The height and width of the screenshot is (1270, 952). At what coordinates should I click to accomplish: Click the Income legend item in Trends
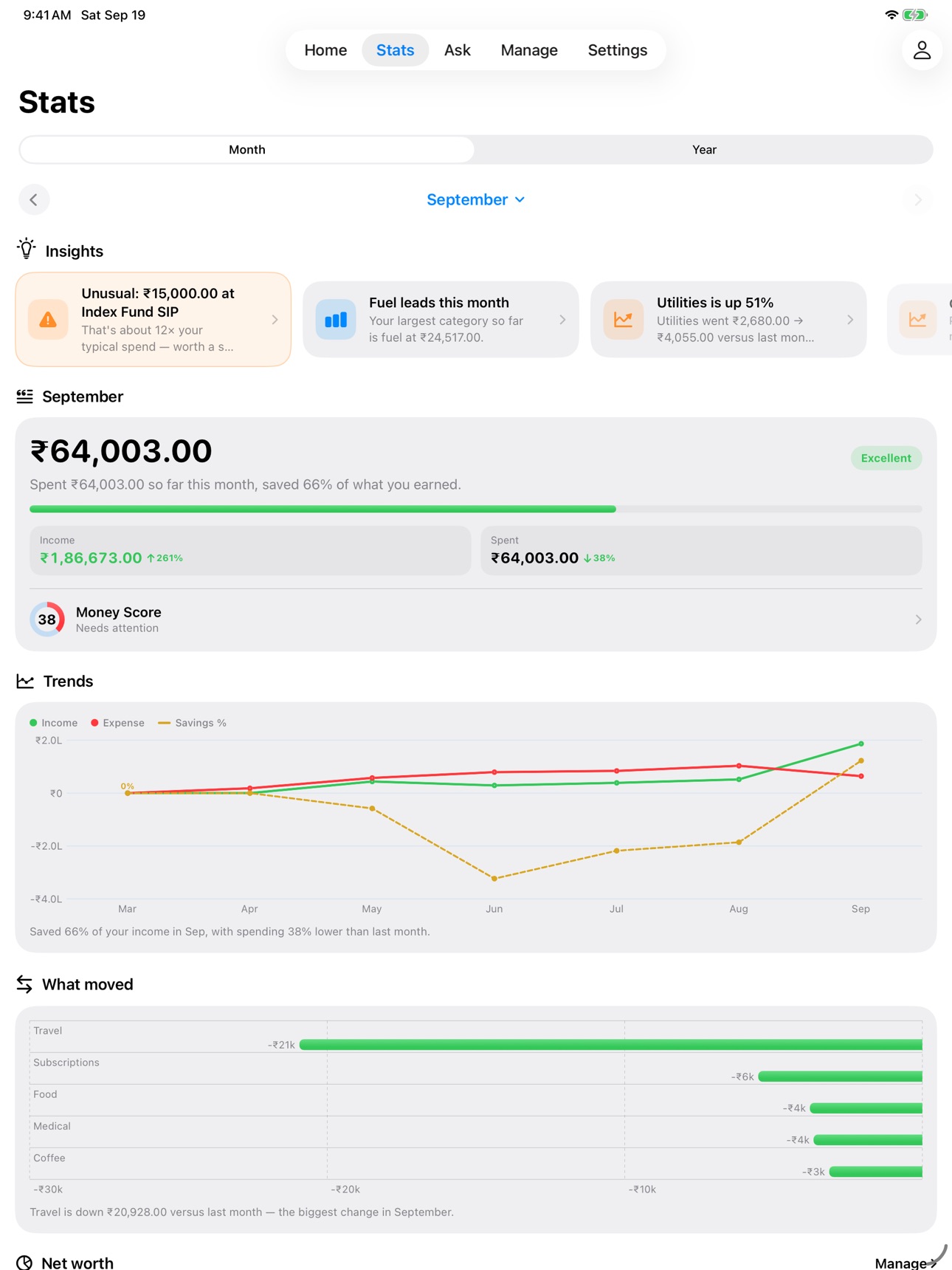[54, 723]
